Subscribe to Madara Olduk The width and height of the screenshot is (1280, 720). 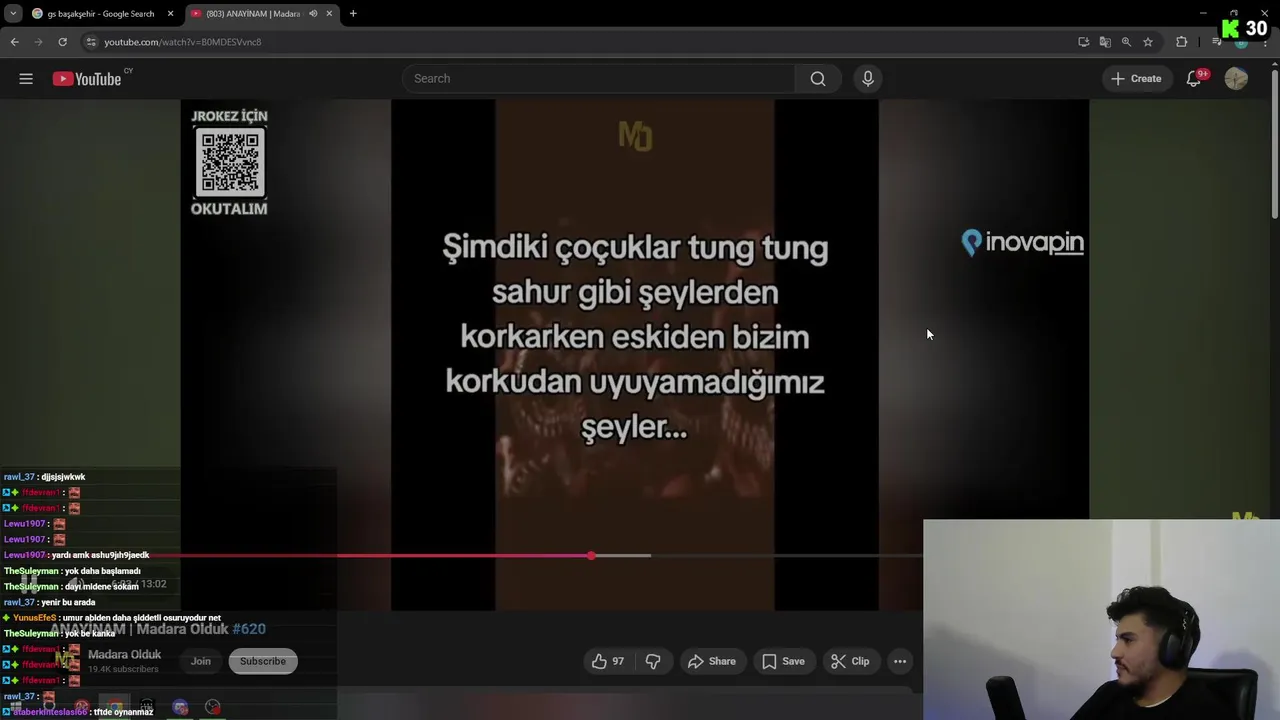263,661
